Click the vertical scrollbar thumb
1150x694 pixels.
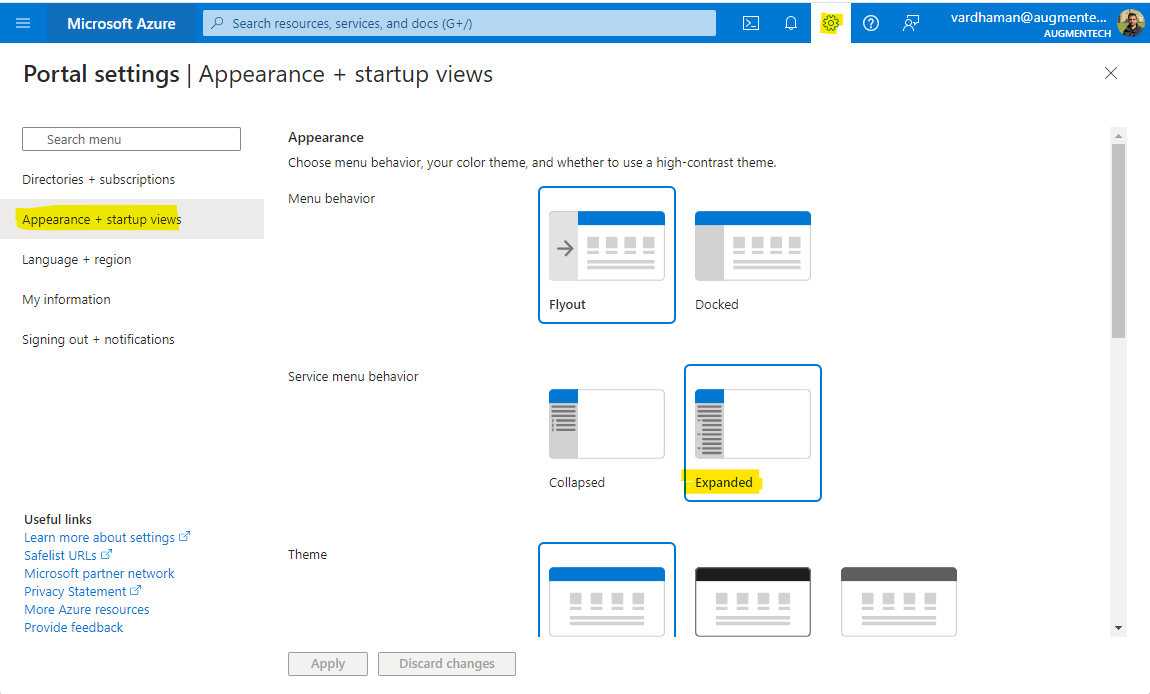(x=1118, y=241)
